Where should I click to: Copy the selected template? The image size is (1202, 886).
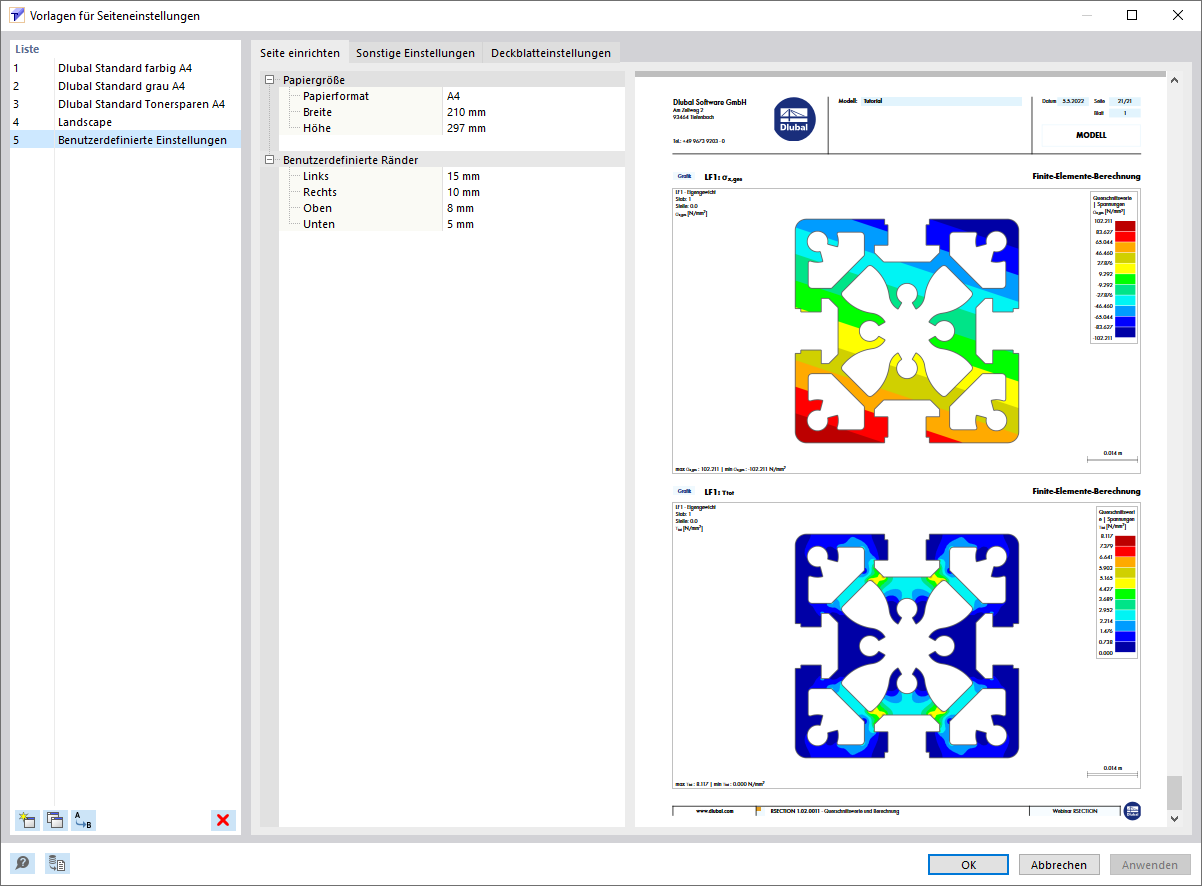pyautogui.click(x=55, y=821)
